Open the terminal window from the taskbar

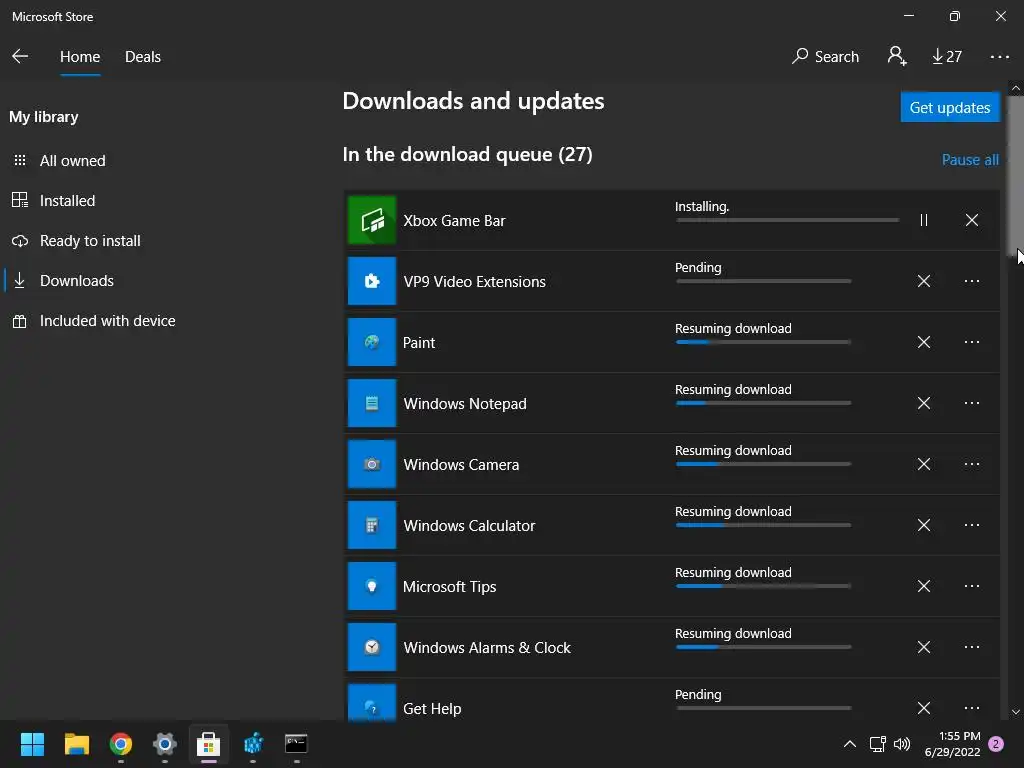[296, 744]
